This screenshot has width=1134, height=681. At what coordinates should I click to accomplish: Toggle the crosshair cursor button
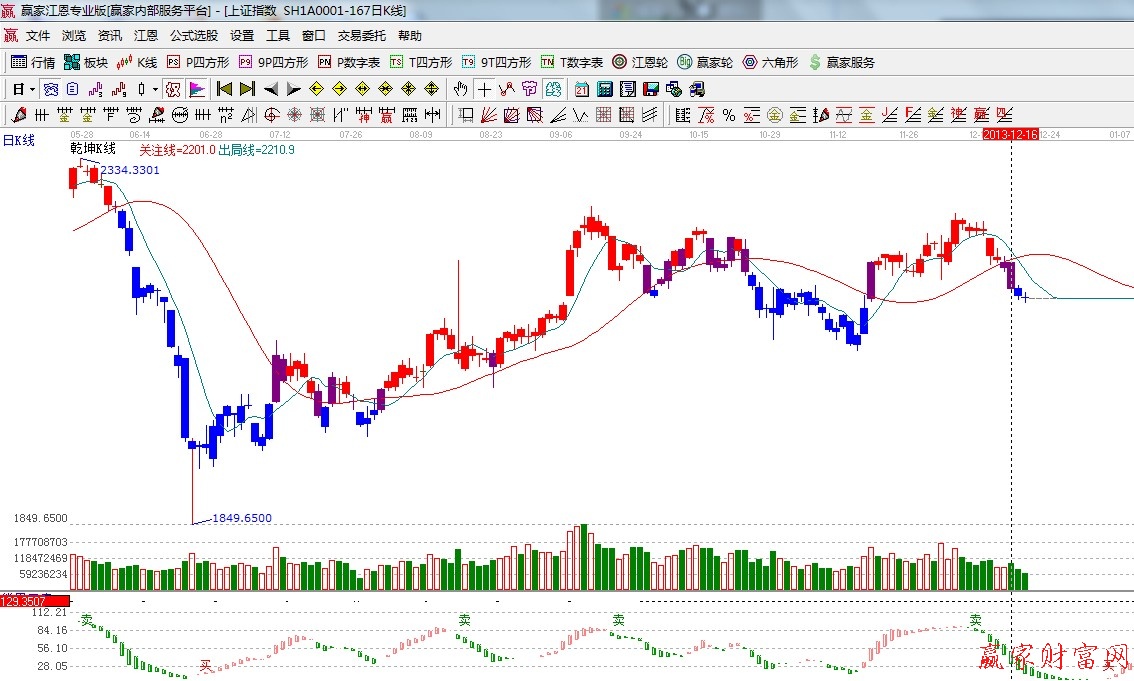point(484,89)
